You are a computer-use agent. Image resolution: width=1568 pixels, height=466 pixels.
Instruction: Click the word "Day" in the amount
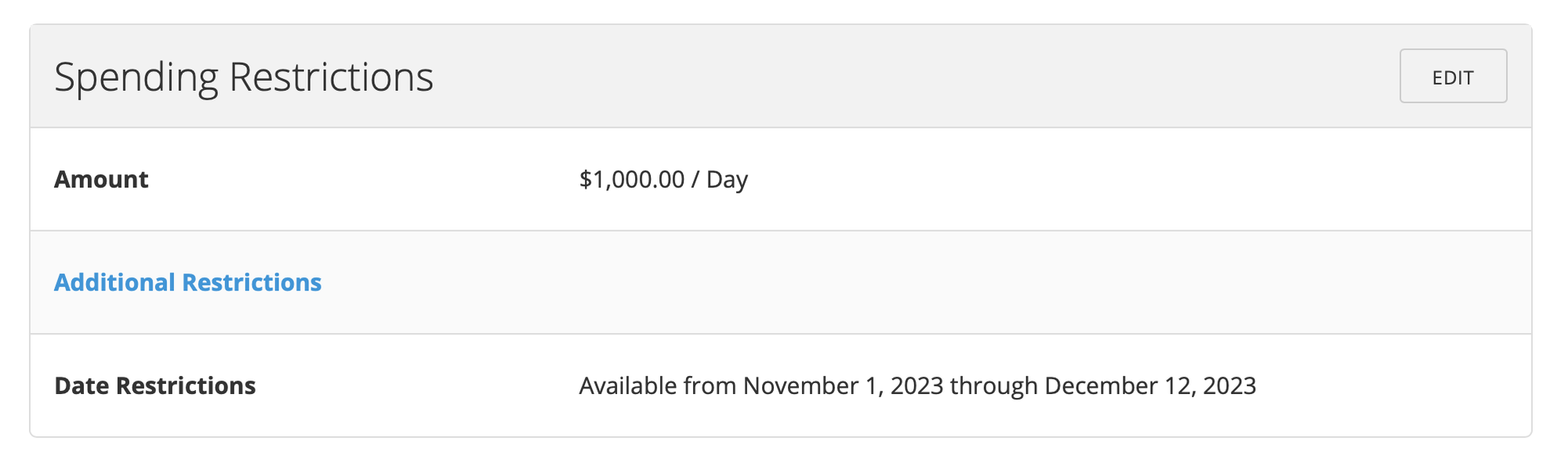[727, 179]
